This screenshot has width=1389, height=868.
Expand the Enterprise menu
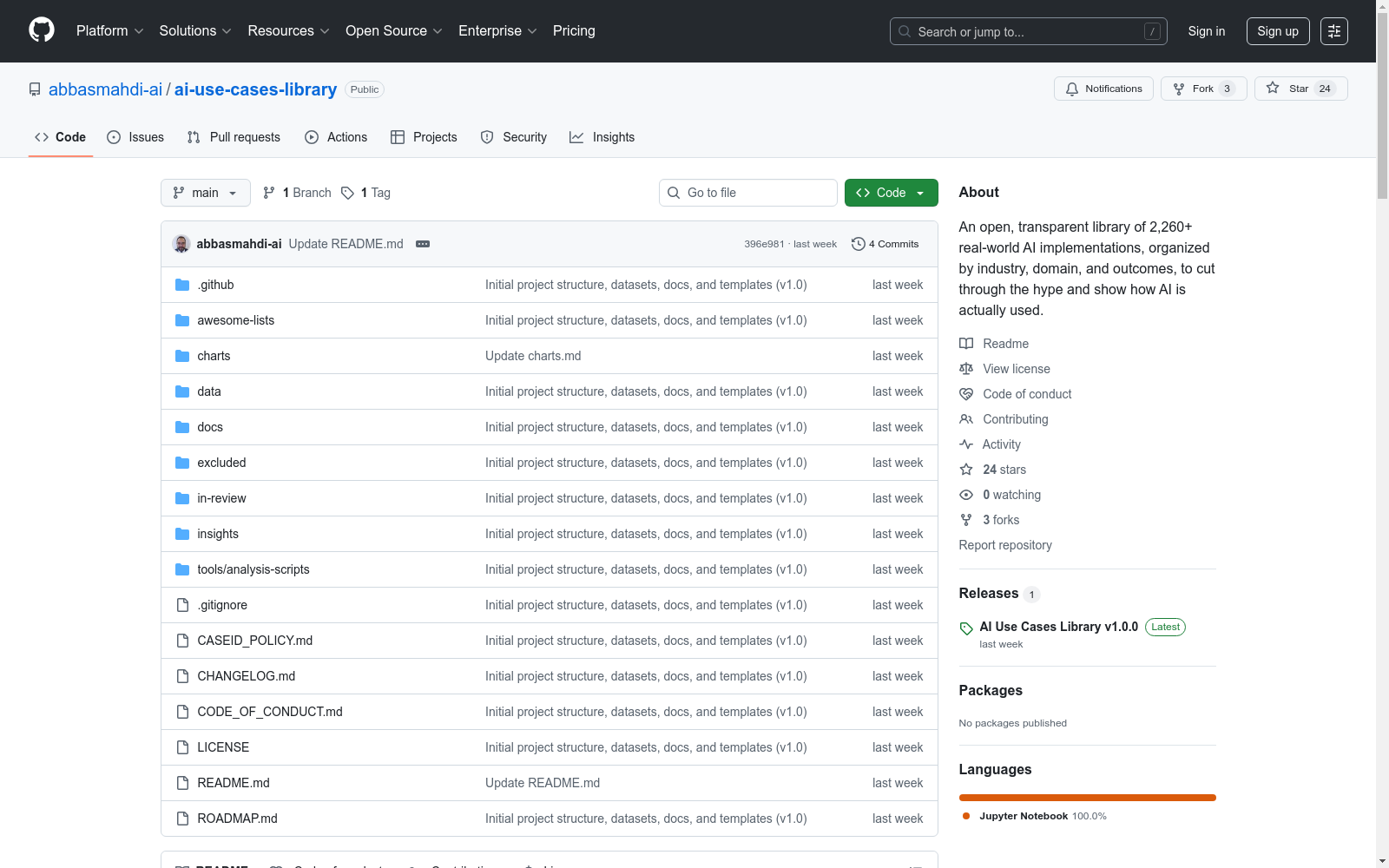click(x=497, y=31)
